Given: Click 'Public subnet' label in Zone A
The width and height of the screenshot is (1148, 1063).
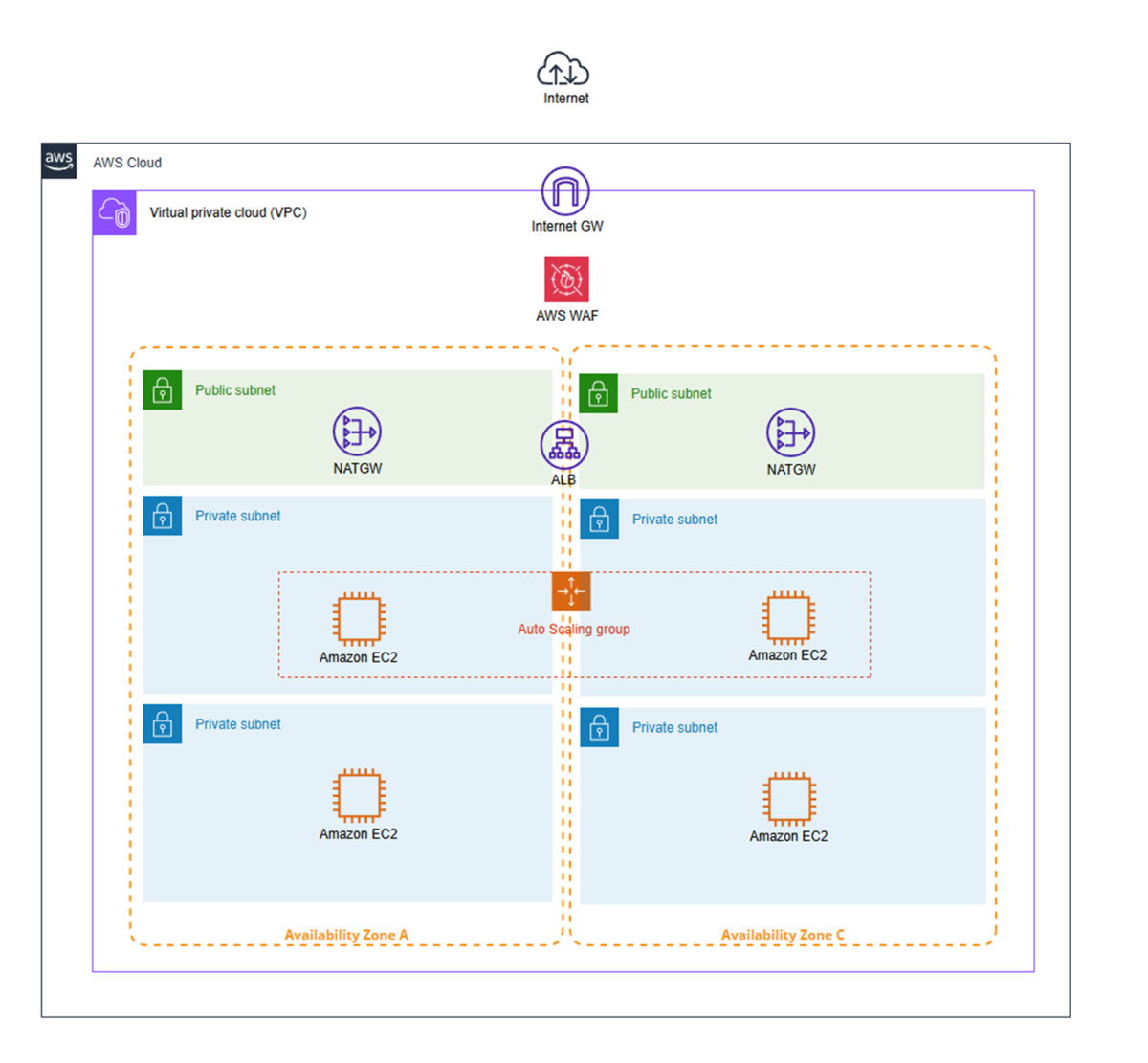Looking at the screenshot, I should pos(235,390).
